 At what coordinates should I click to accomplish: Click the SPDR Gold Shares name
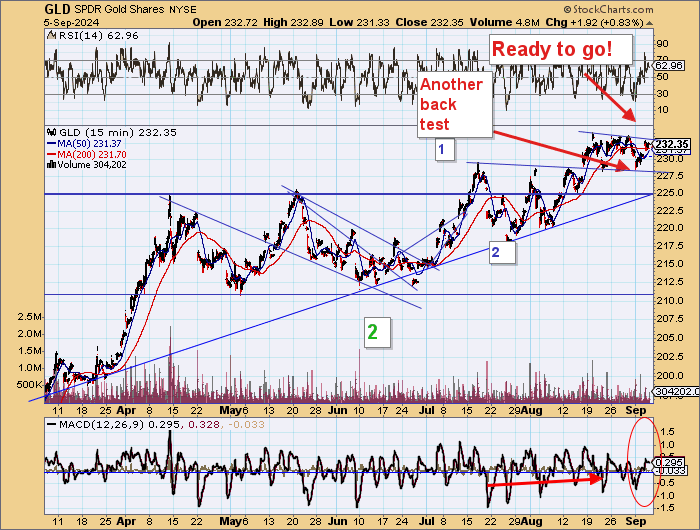pos(119,9)
